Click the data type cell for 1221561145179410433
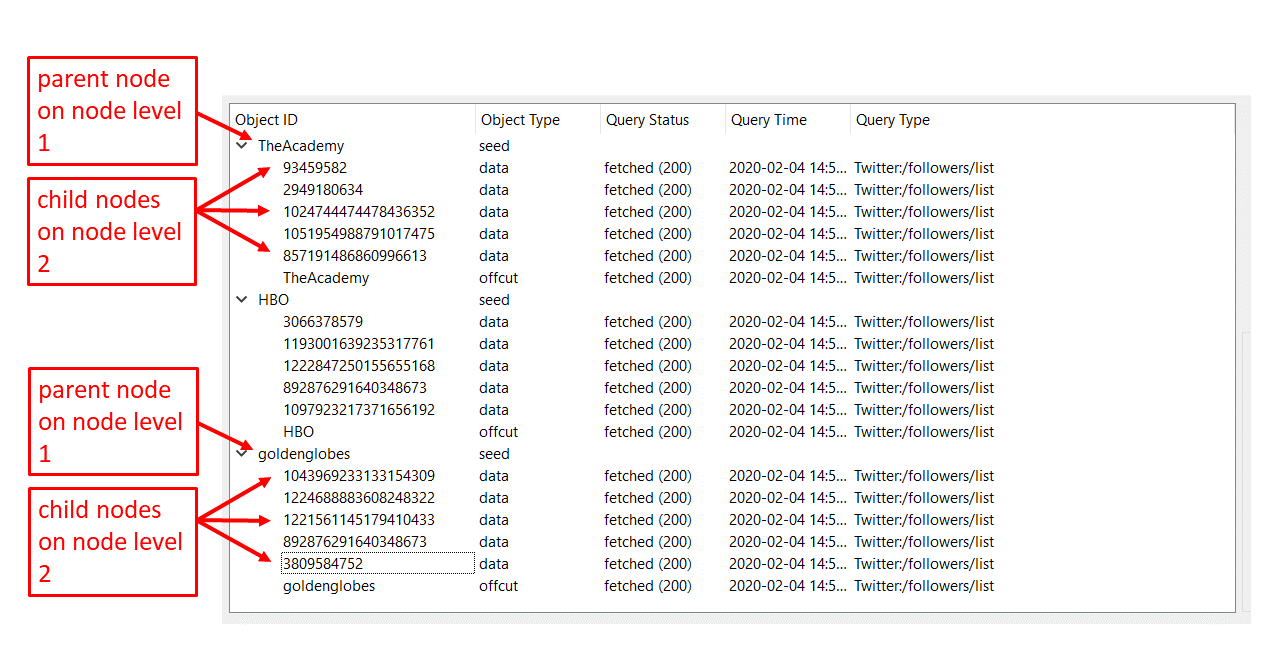Viewport: 1280px width, 662px height. [494, 520]
